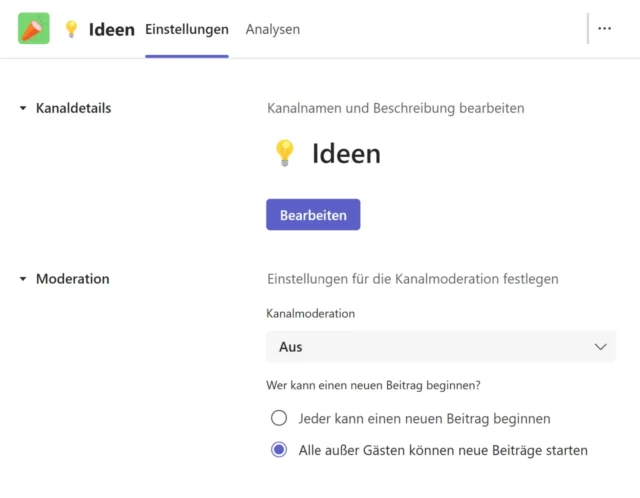Image resolution: width=640 pixels, height=498 pixels.
Task: Click the Bearbeiten button
Action: tap(313, 215)
